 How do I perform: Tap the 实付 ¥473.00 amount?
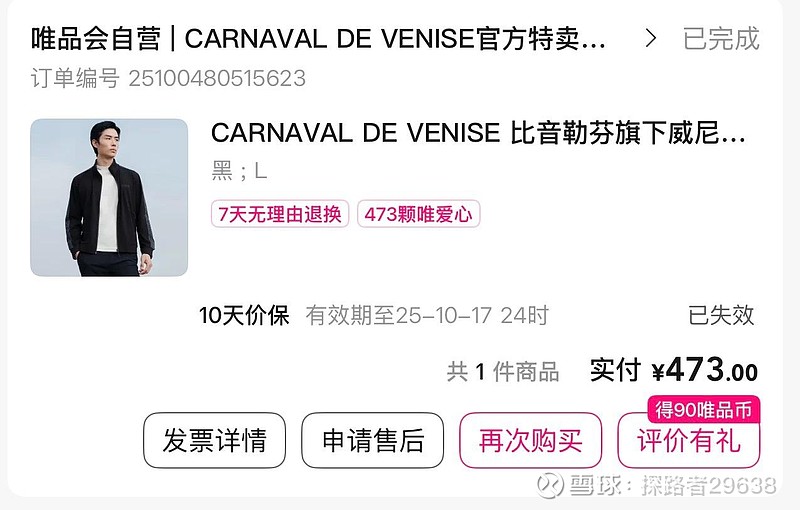[x=673, y=370]
